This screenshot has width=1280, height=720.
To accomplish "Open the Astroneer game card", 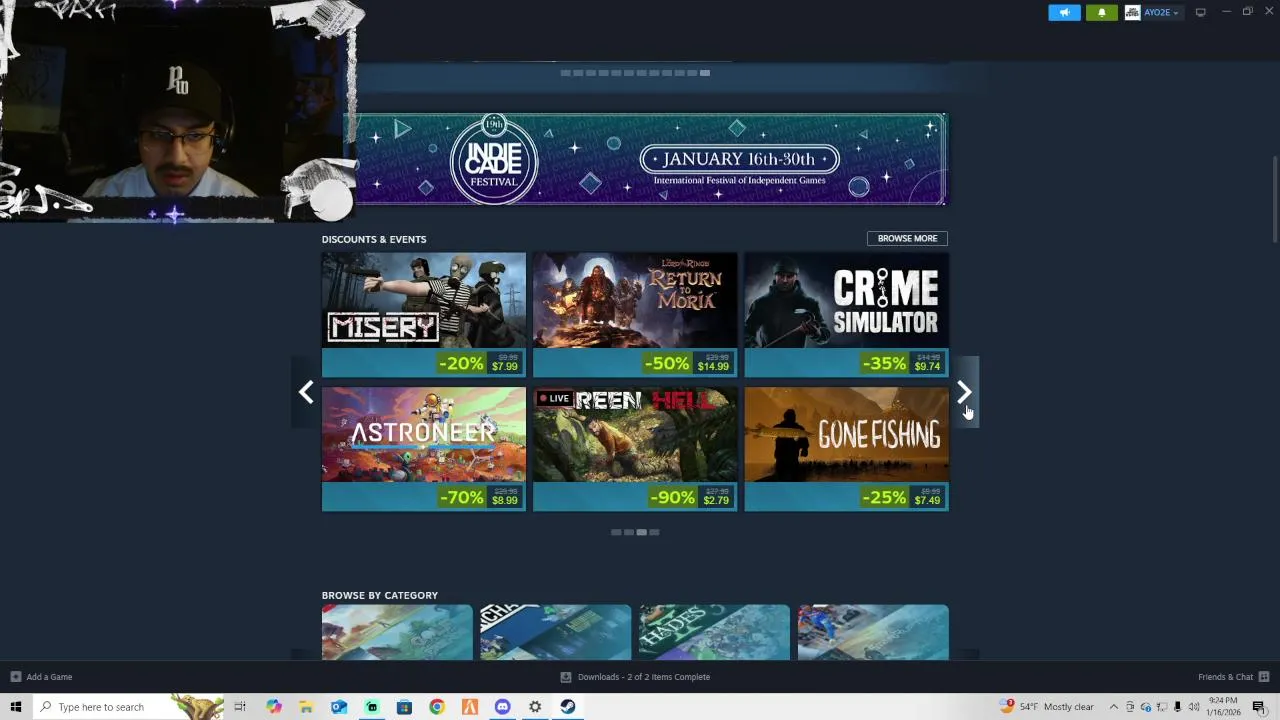I will pyautogui.click(x=424, y=448).
